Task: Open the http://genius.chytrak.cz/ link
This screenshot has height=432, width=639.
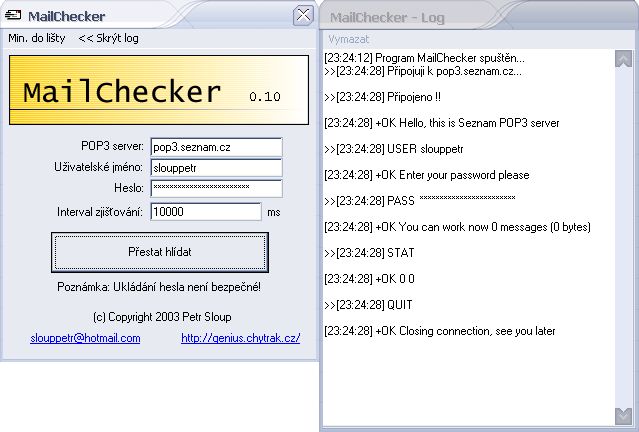Action: [x=241, y=338]
